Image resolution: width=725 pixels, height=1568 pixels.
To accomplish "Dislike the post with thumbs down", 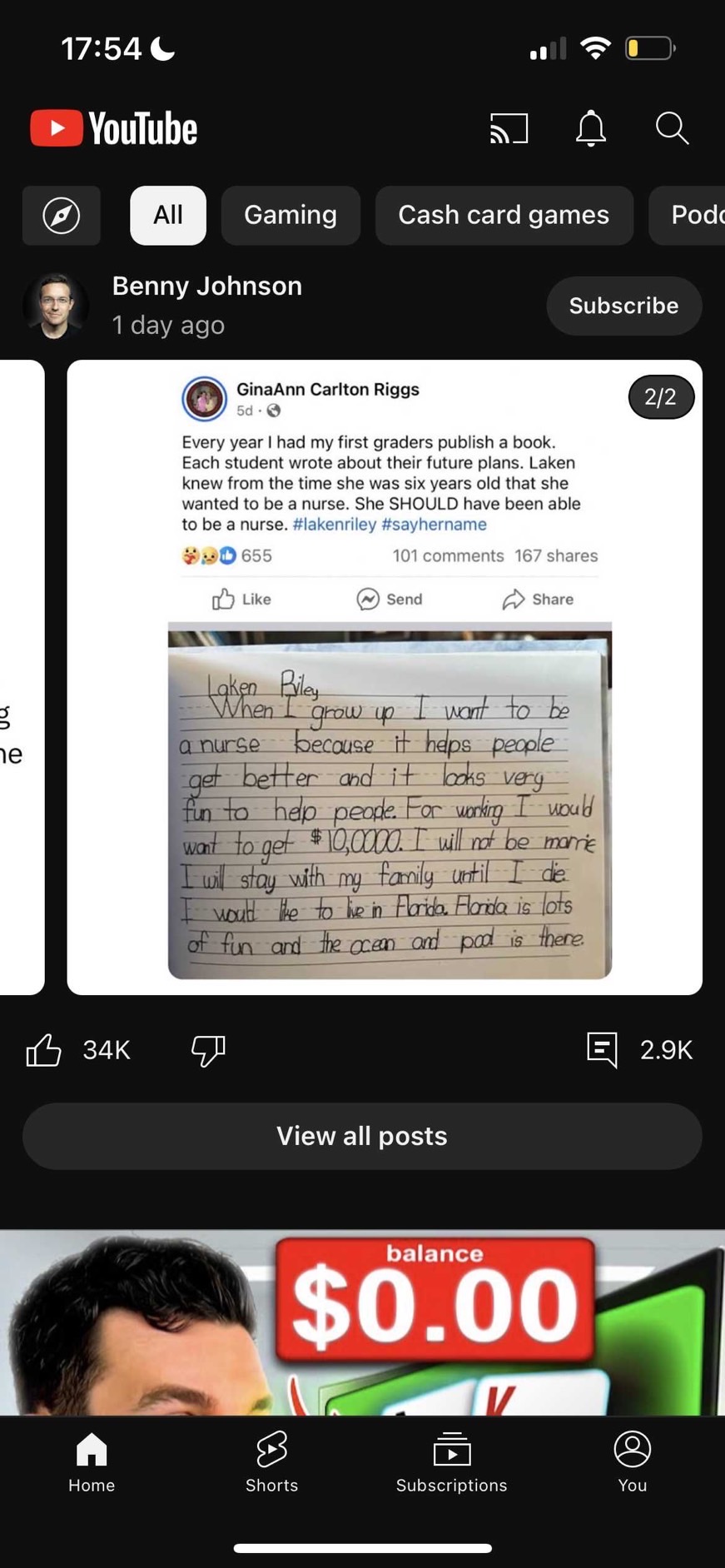I will click(x=208, y=1050).
